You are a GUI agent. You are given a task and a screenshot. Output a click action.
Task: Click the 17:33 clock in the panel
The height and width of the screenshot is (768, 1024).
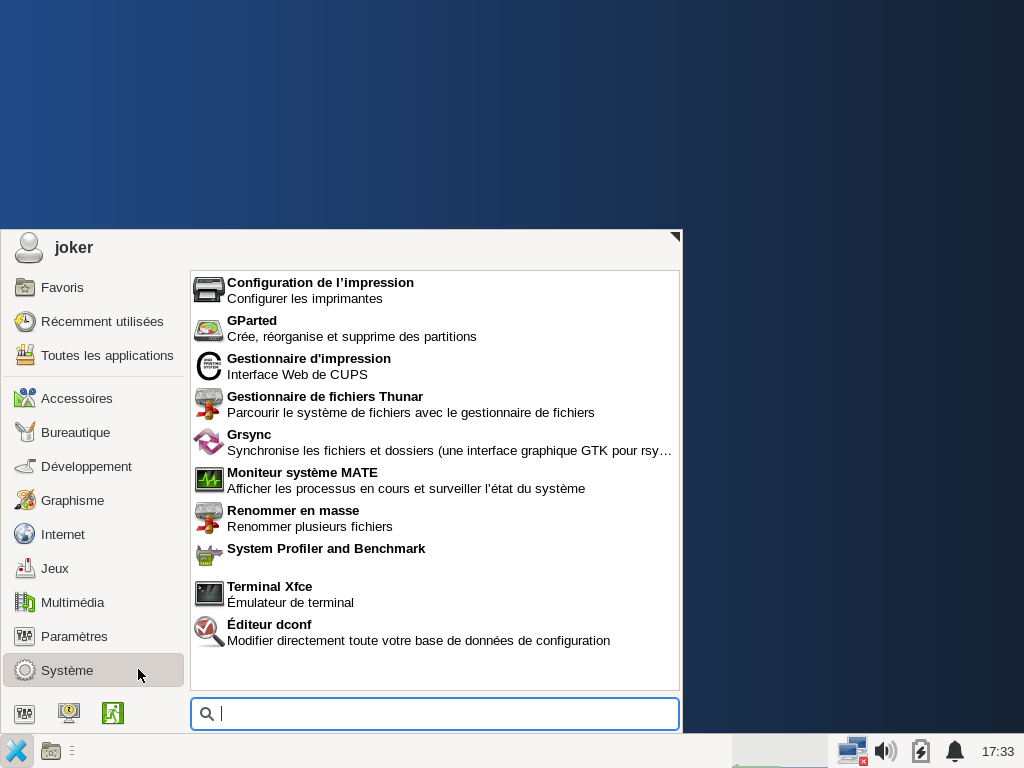tap(998, 752)
